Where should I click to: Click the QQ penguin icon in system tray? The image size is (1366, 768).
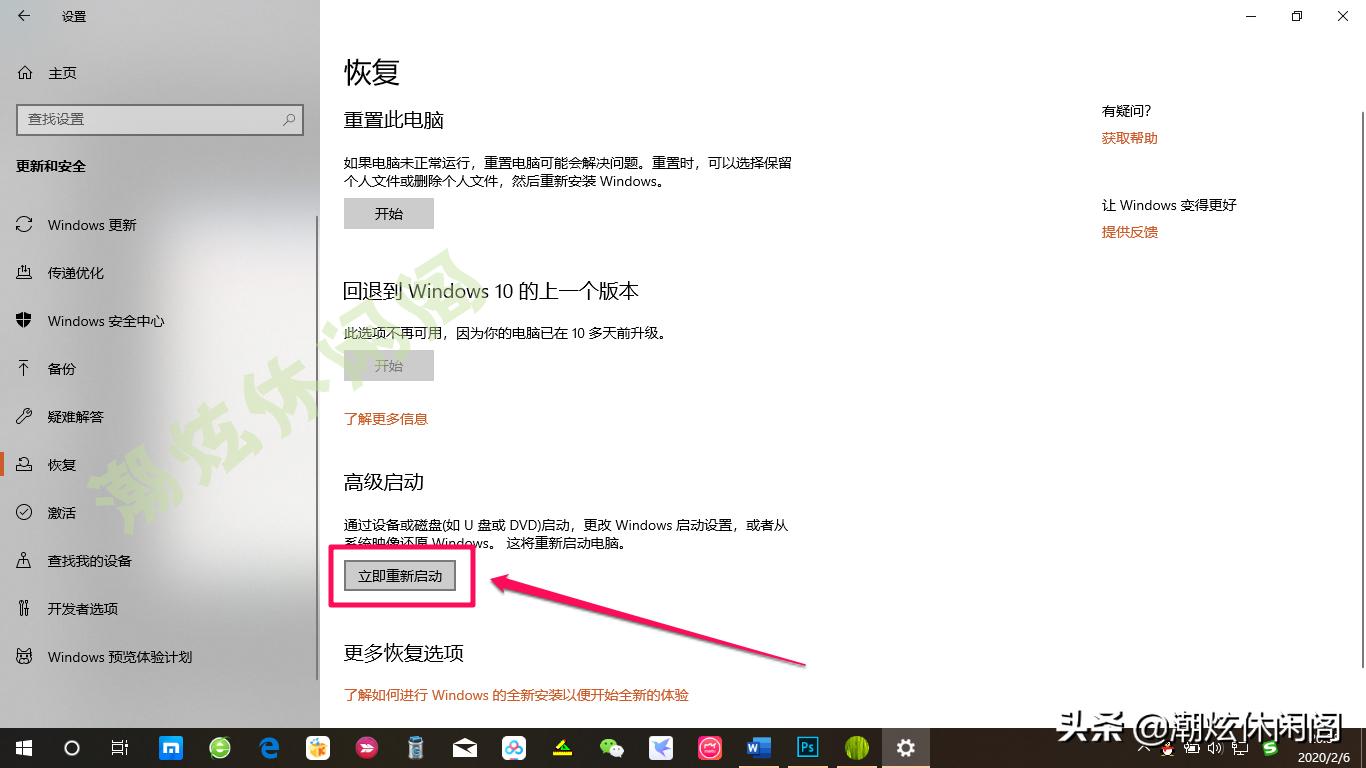pyautogui.click(x=1167, y=749)
